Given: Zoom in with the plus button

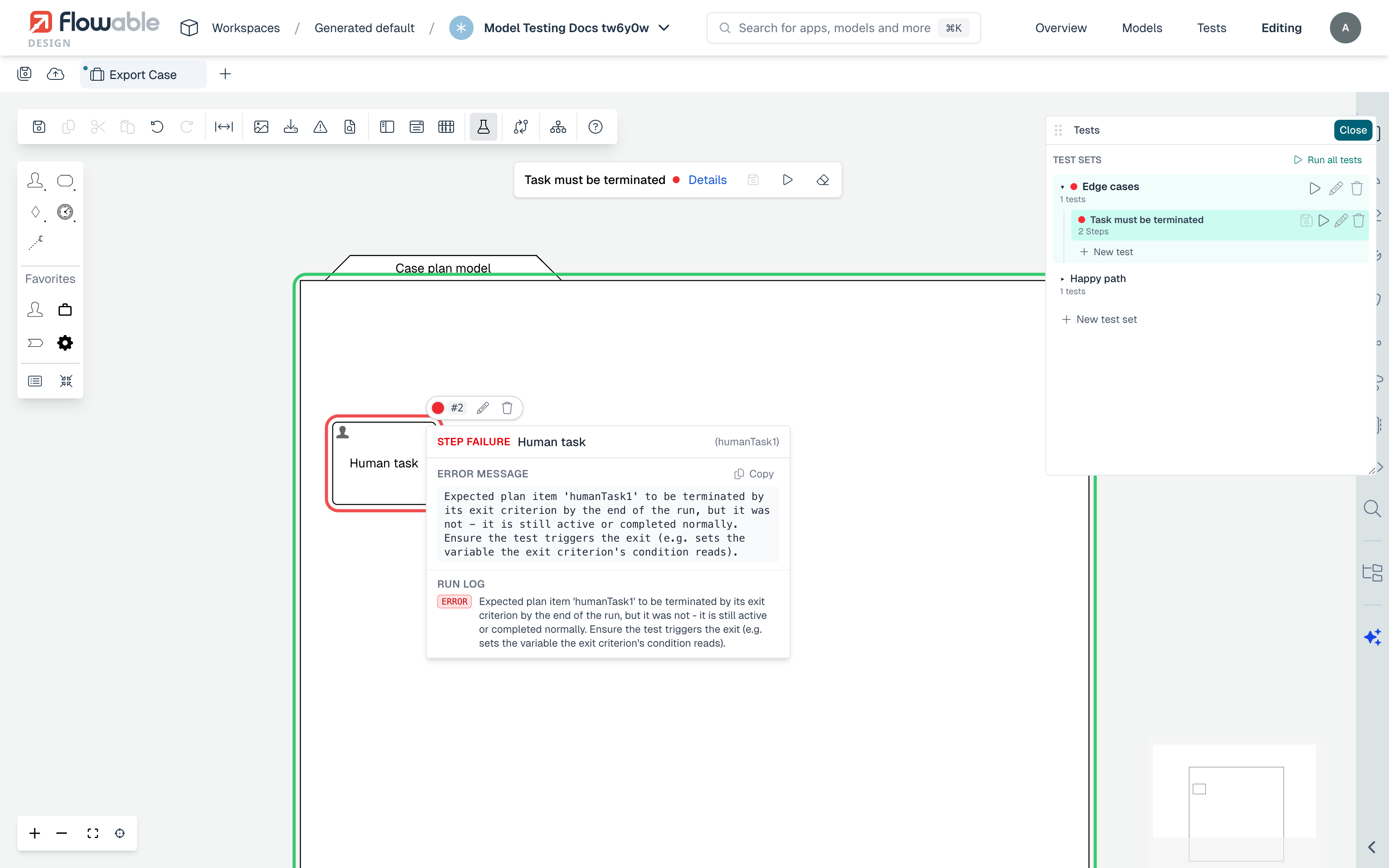Looking at the screenshot, I should coord(34,833).
